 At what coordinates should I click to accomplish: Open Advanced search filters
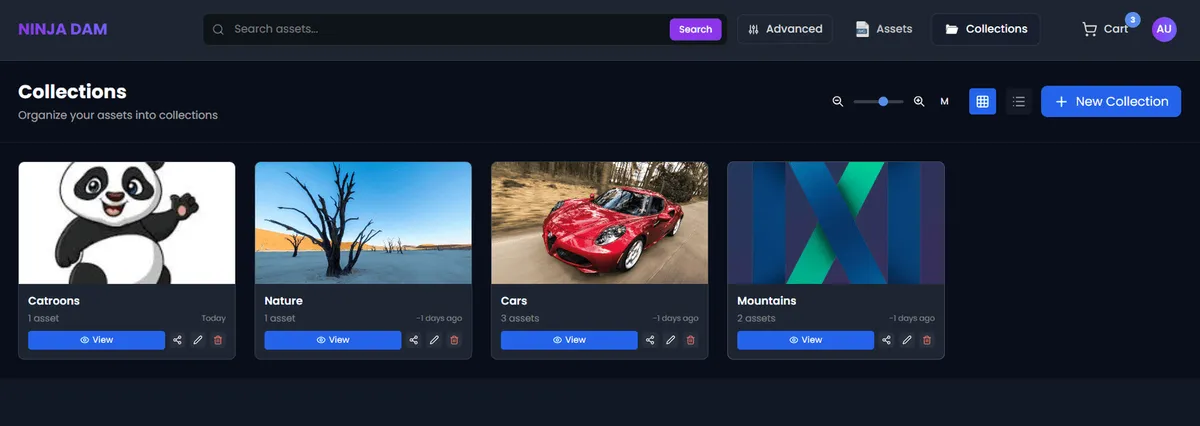785,29
